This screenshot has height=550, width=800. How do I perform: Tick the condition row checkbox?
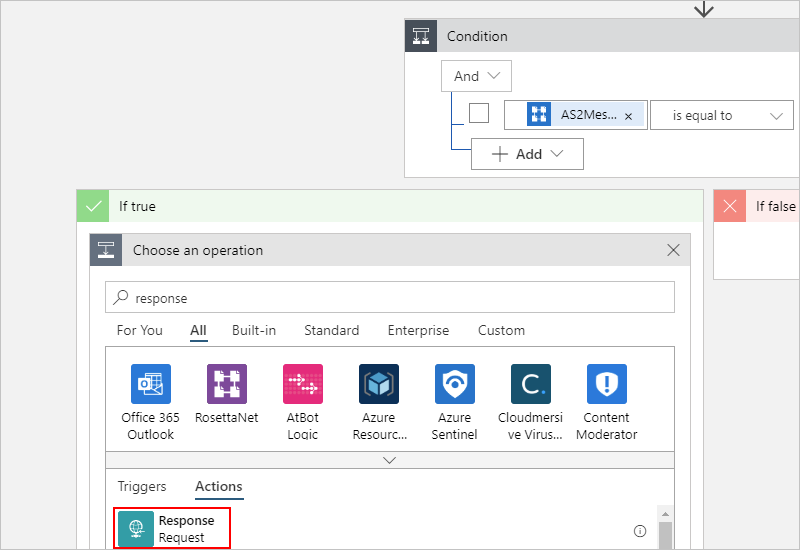click(x=479, y=114)
